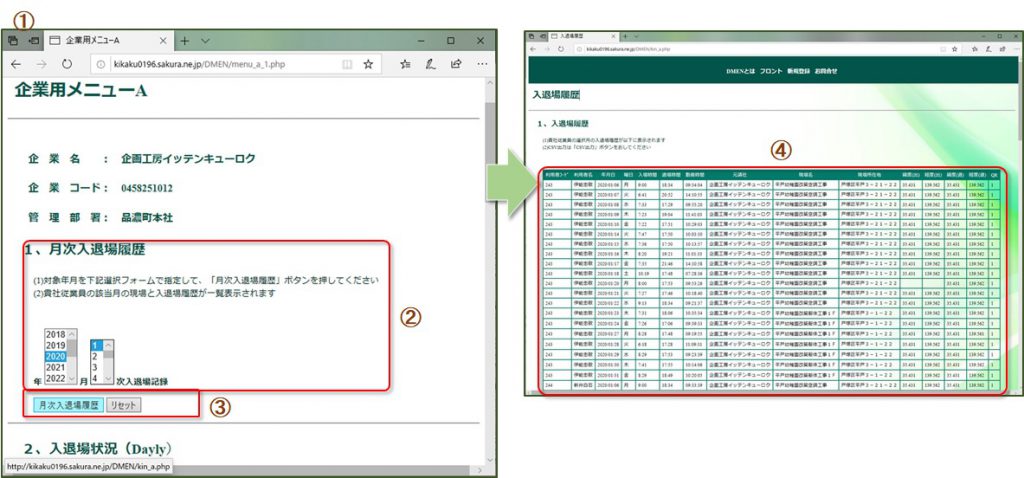Click the 月次入退場履歴 button
This screenshot has height=478, width=1024.
69,405
